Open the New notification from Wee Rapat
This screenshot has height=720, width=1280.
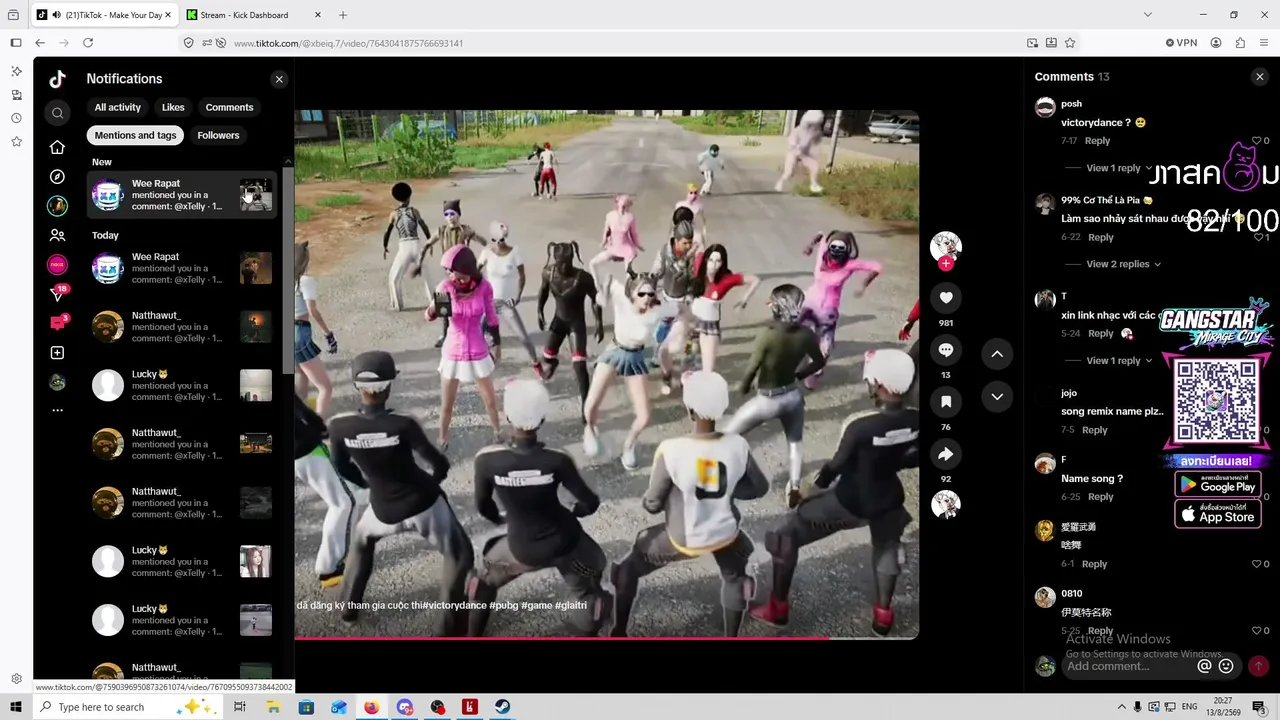(x=181, y=195)
